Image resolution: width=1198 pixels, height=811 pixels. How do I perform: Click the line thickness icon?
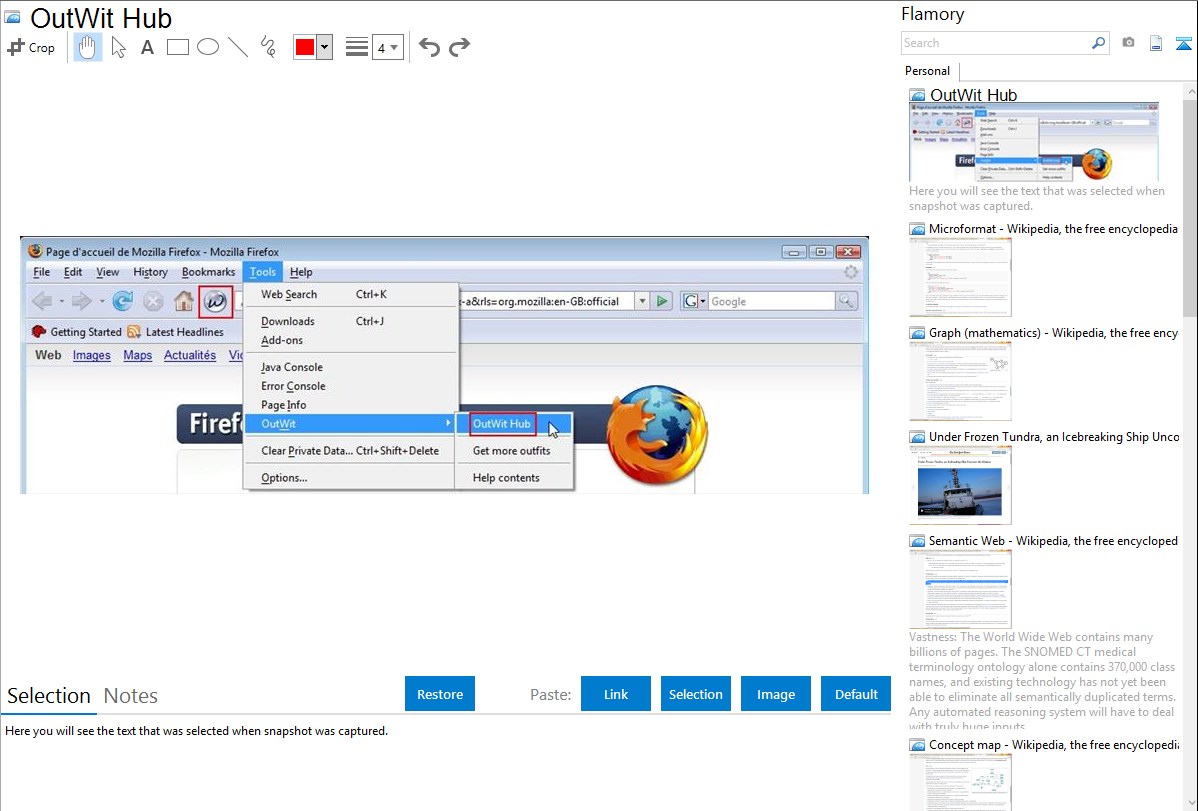point(357,47)
